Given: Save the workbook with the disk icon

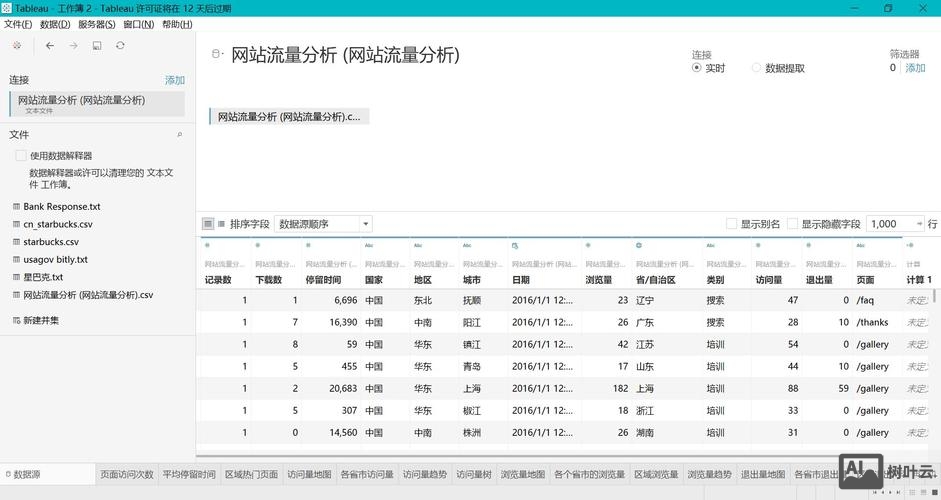Looking at the screenshot, I should click(97, 46).
